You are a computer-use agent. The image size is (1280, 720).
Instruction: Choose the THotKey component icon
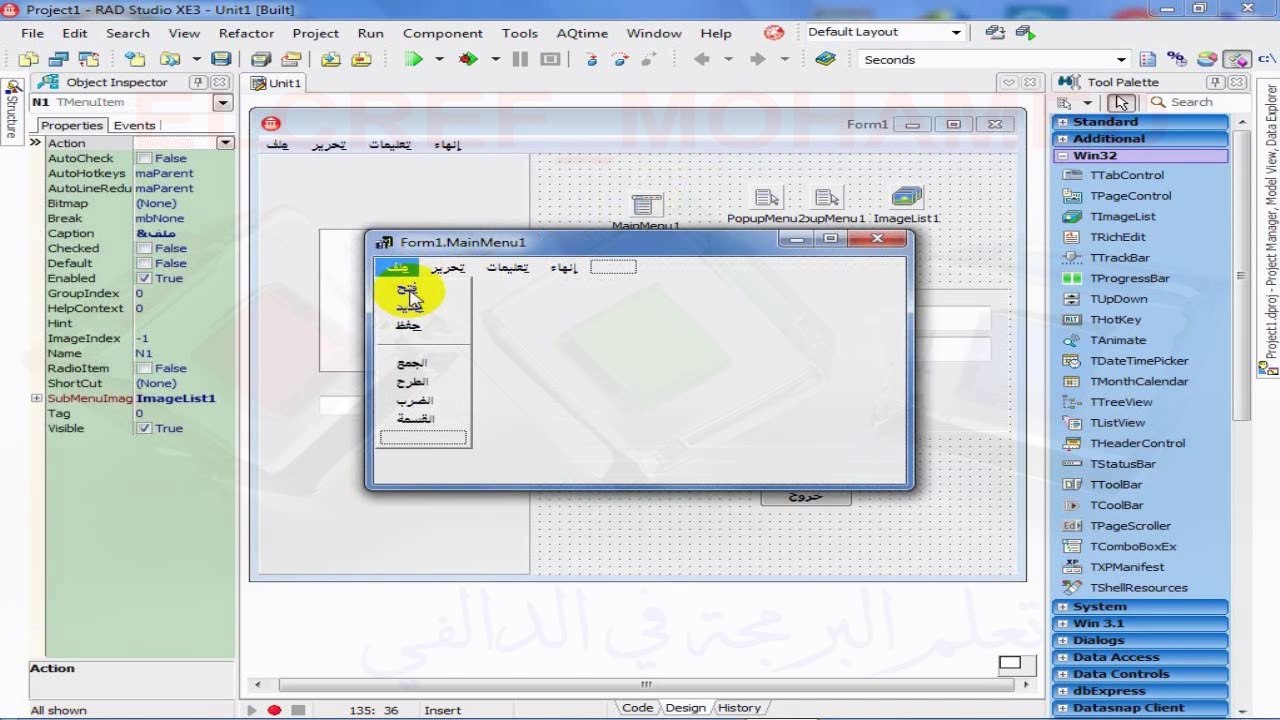(1072, 320)
